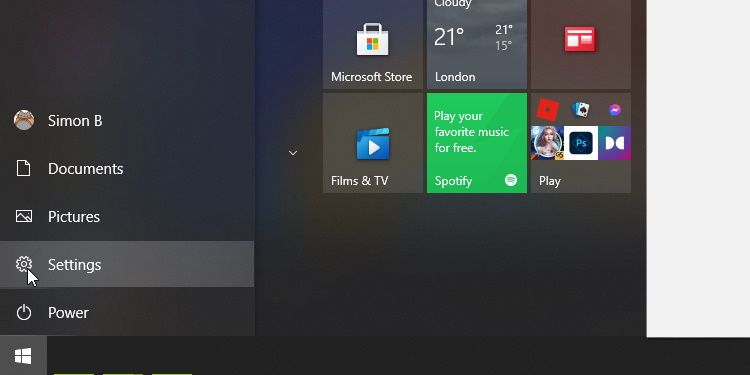The height and width of the screenshot is (375, 750).
Task: Click the Simon B avatar picture
Action: (23, 120)
